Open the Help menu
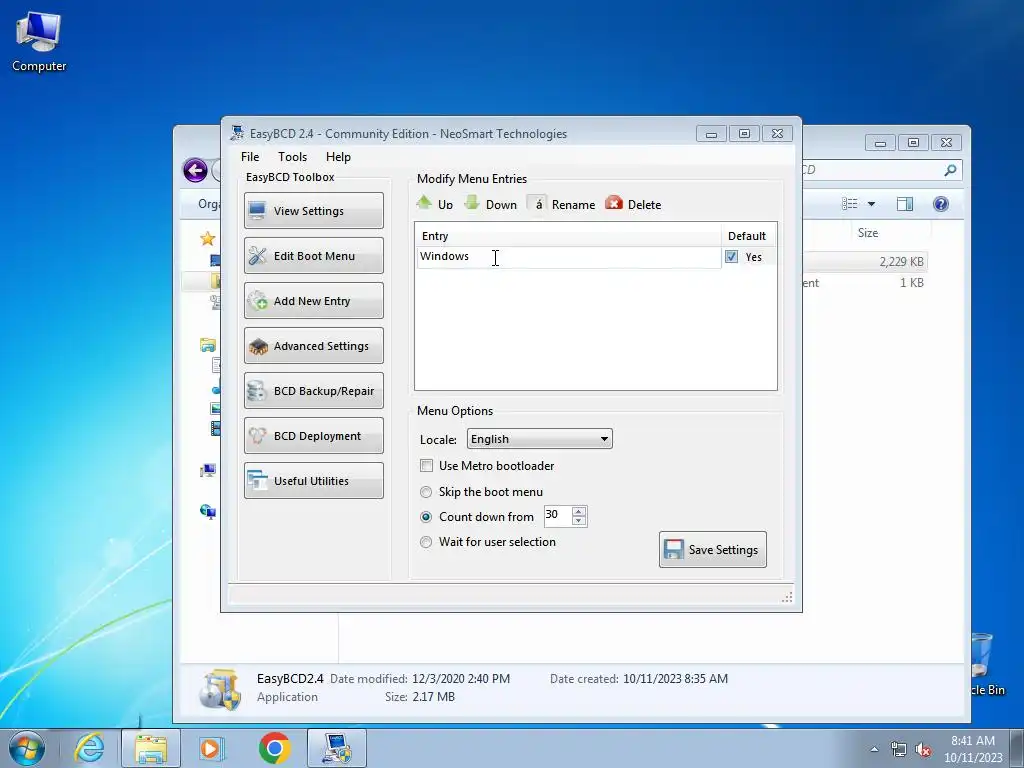This screenshot has width=1024, height=768. coord(338,157)
